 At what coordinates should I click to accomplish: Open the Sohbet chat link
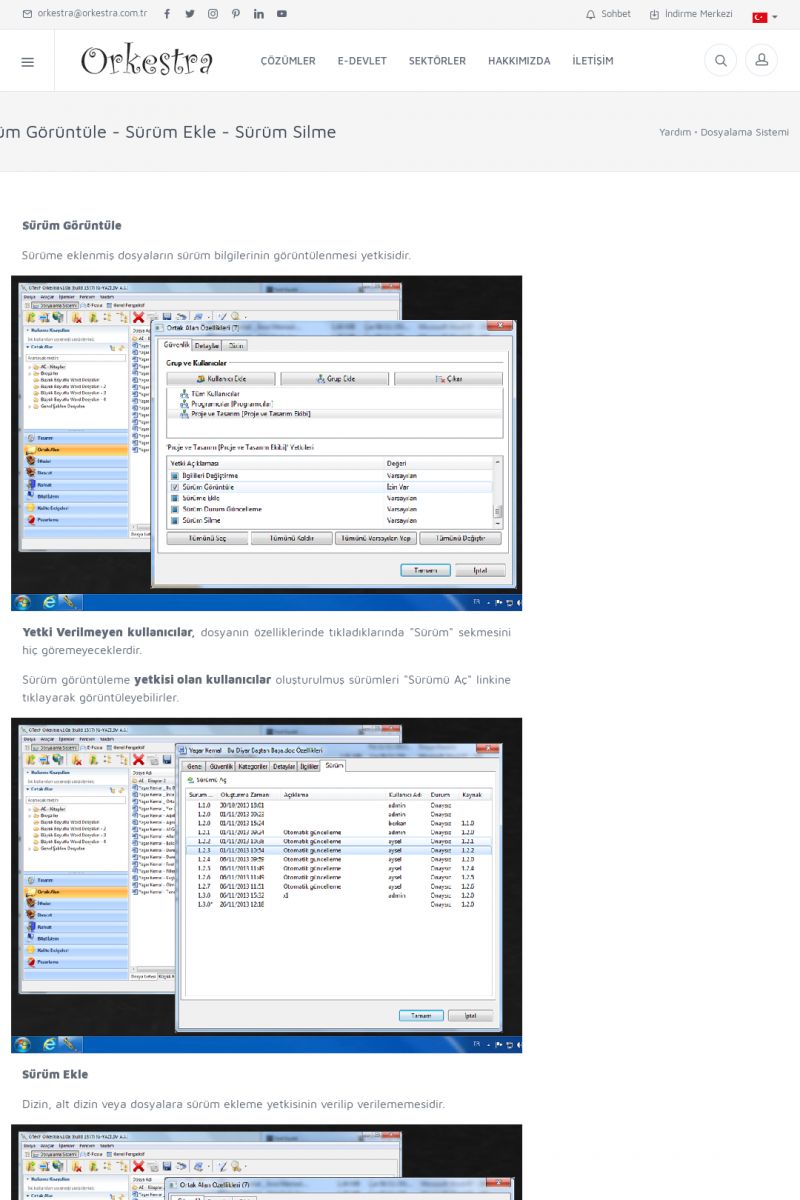pos(608,14)
